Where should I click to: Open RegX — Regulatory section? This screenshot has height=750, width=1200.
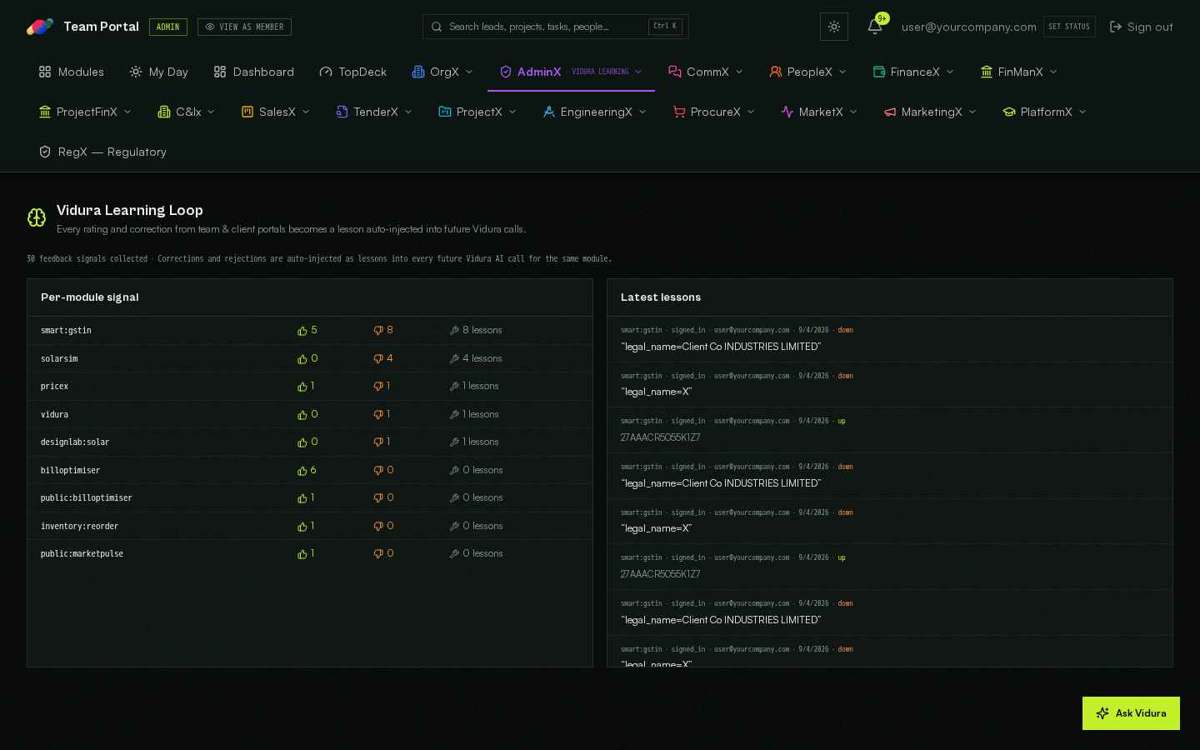tap(102, 152)
